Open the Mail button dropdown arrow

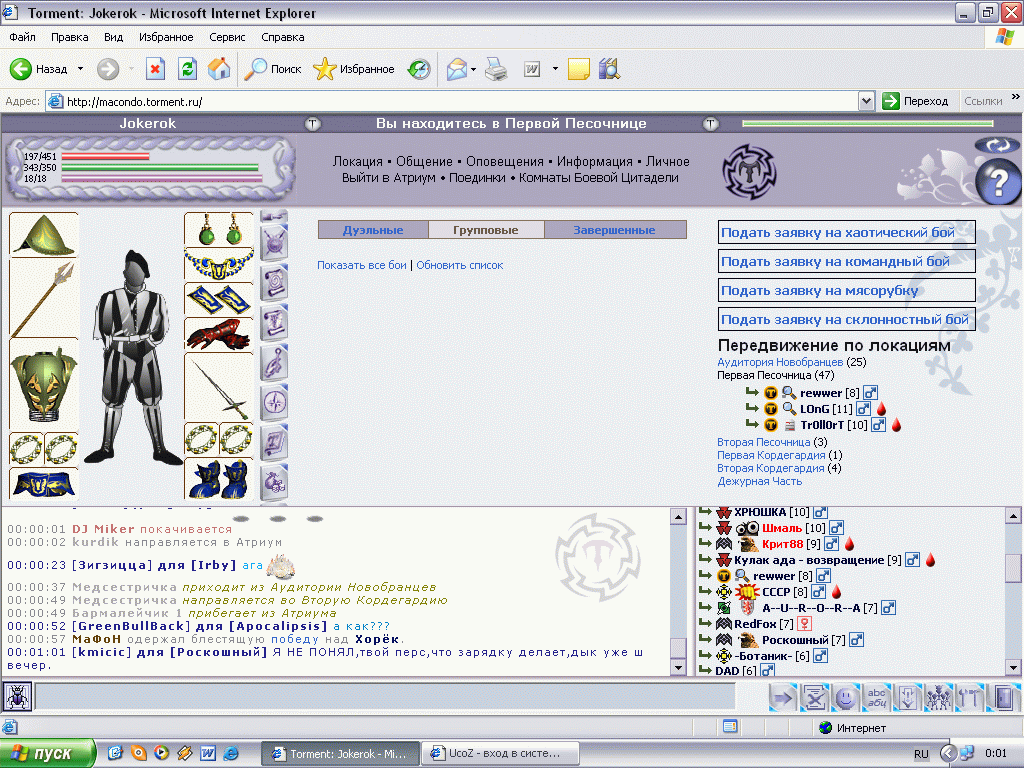[x=473, y=69]
